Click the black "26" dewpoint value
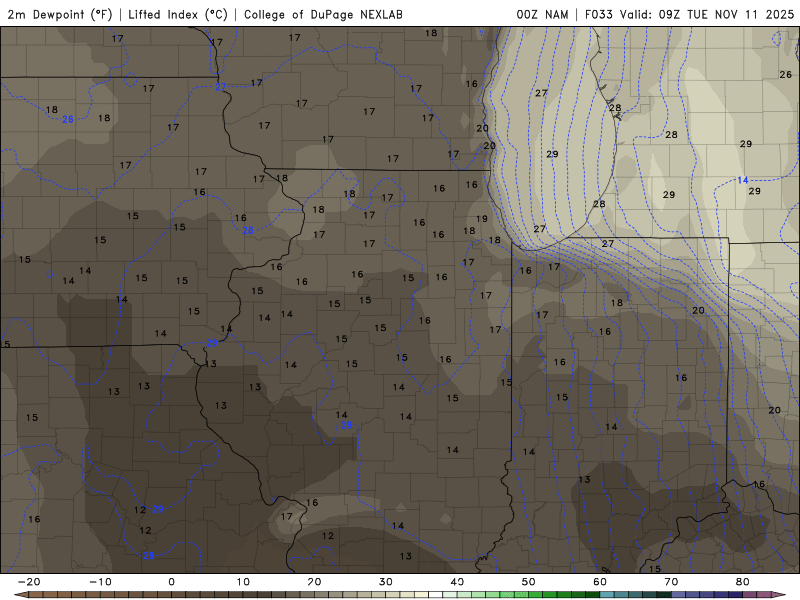This screenshot has height=600, width=800. pos(786,74)
